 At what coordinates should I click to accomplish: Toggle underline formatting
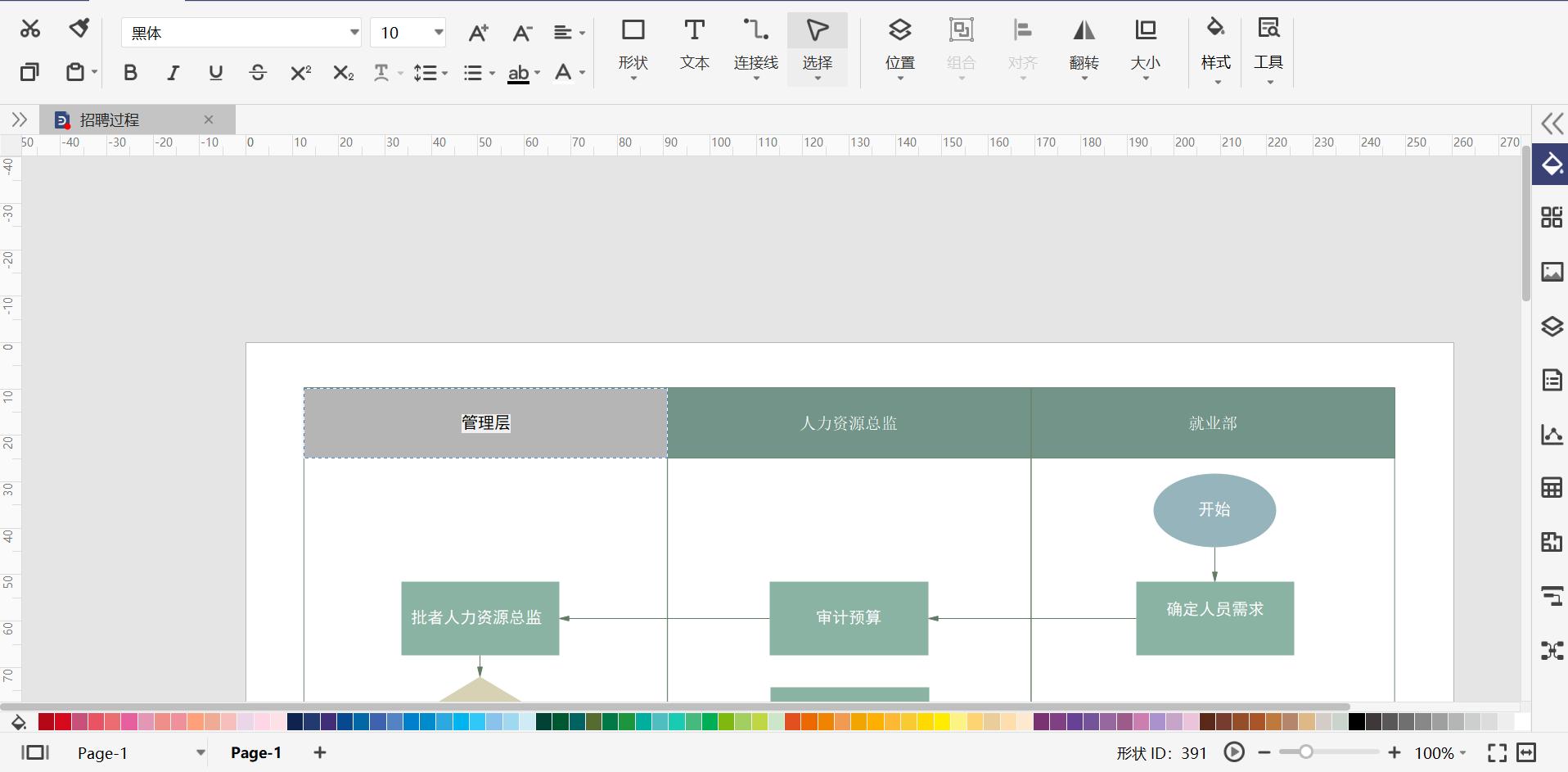point(215,72)
